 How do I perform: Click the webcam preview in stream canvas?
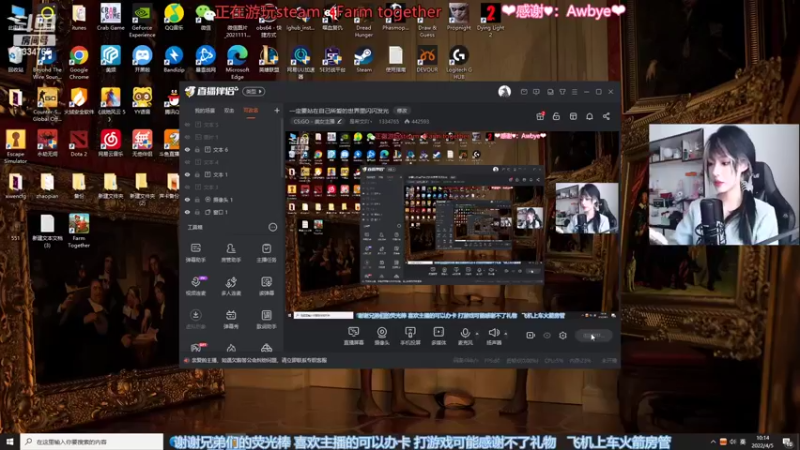pyautogui.click(x=587, y=208)
